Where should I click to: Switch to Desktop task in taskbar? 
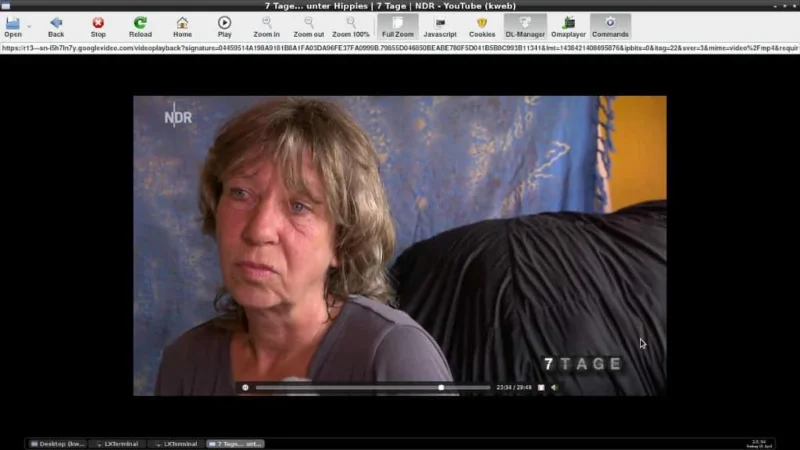click(58, 444)
